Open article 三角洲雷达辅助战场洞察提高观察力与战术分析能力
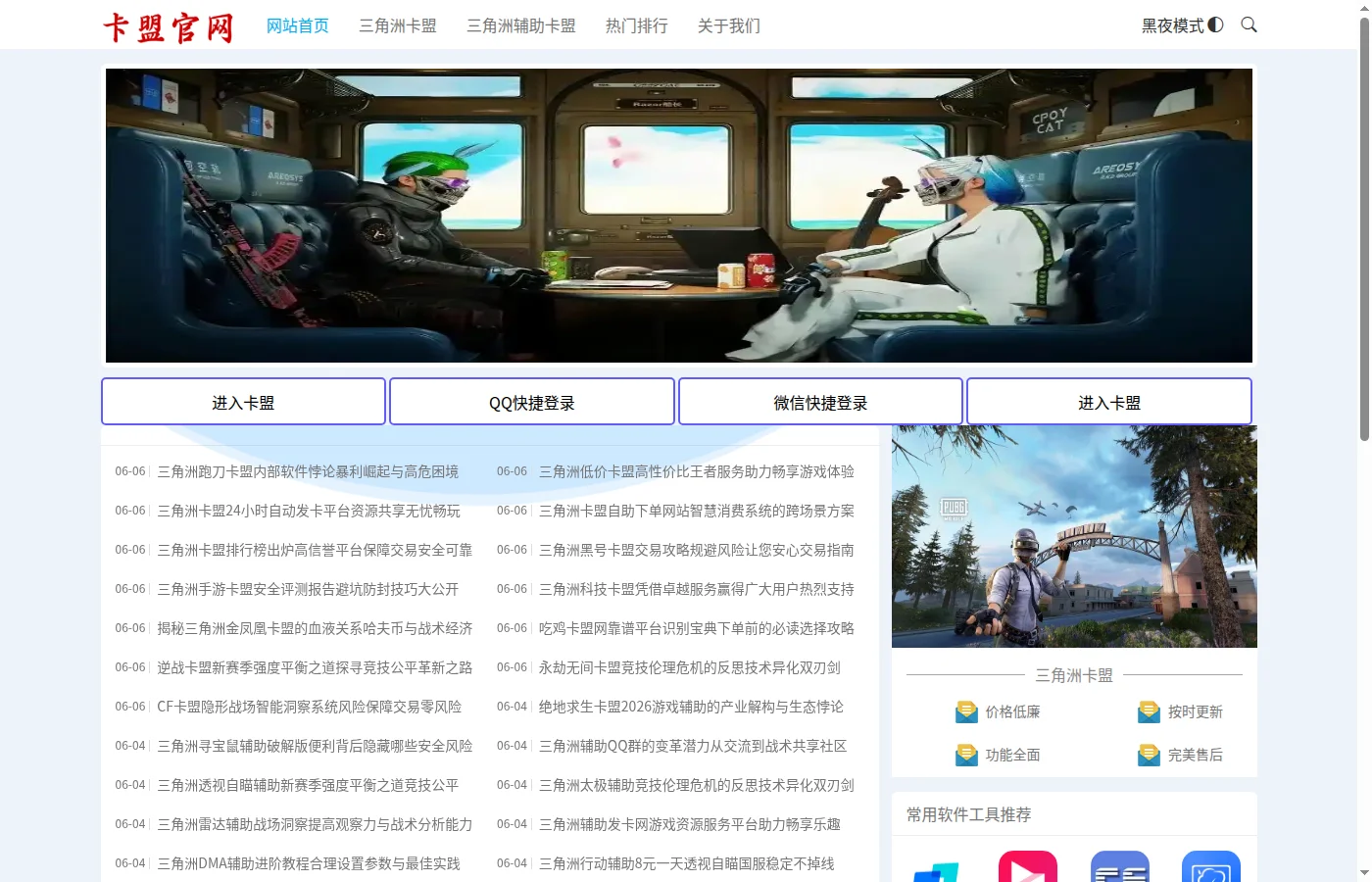1372x882 pixels. click(315, 824)
